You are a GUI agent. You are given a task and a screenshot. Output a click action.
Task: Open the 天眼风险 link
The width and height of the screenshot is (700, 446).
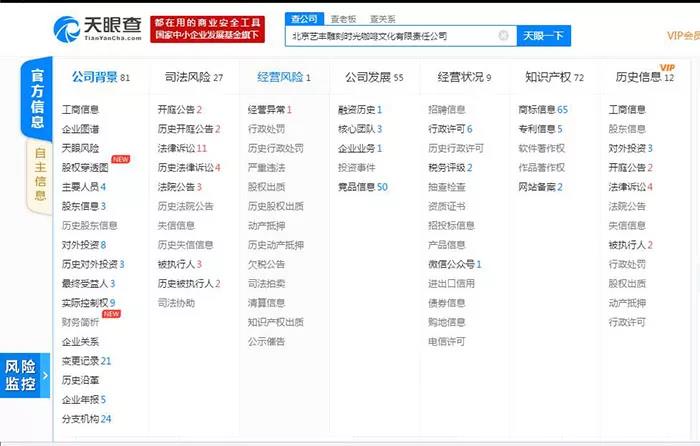[80, 148]
